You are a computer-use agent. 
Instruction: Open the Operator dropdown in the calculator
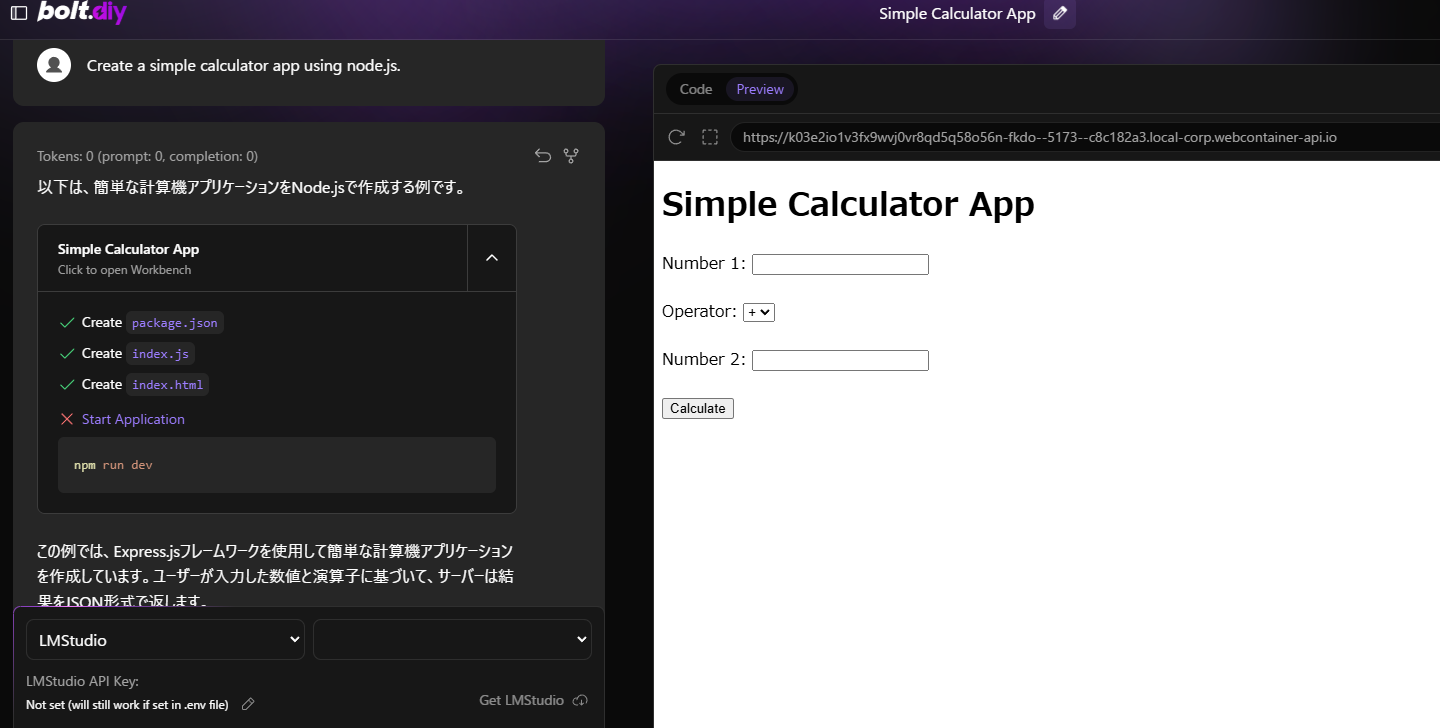[758, 312]
